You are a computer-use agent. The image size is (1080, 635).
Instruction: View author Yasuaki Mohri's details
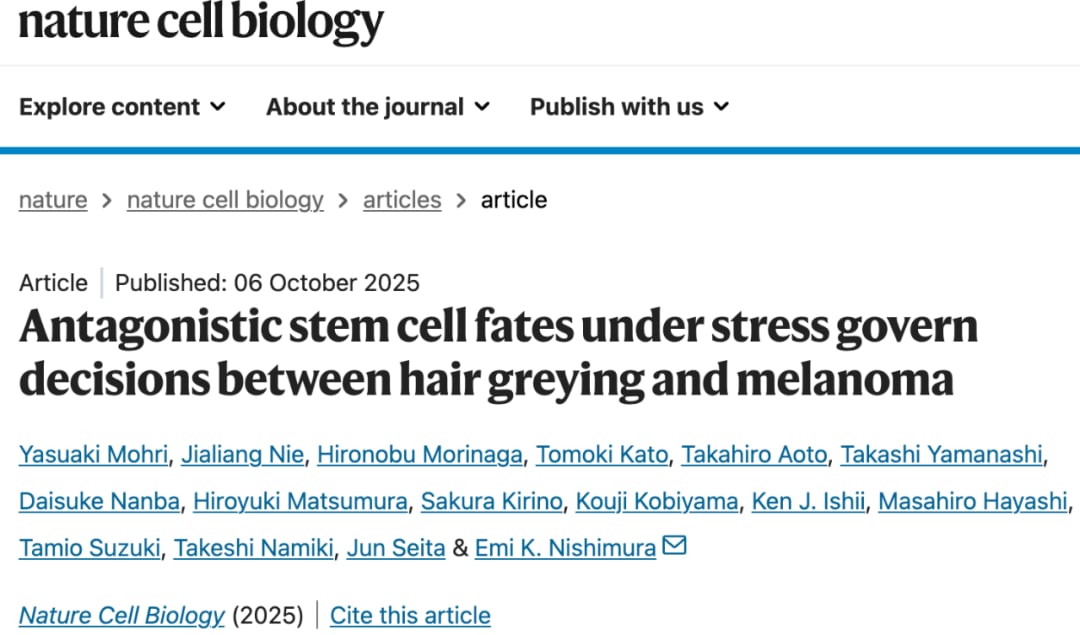click(x=93, y=455)
